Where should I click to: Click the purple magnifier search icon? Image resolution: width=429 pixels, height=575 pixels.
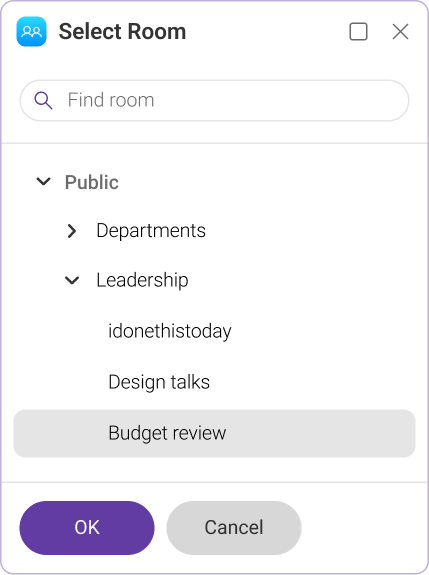click(x=43, y=100)
